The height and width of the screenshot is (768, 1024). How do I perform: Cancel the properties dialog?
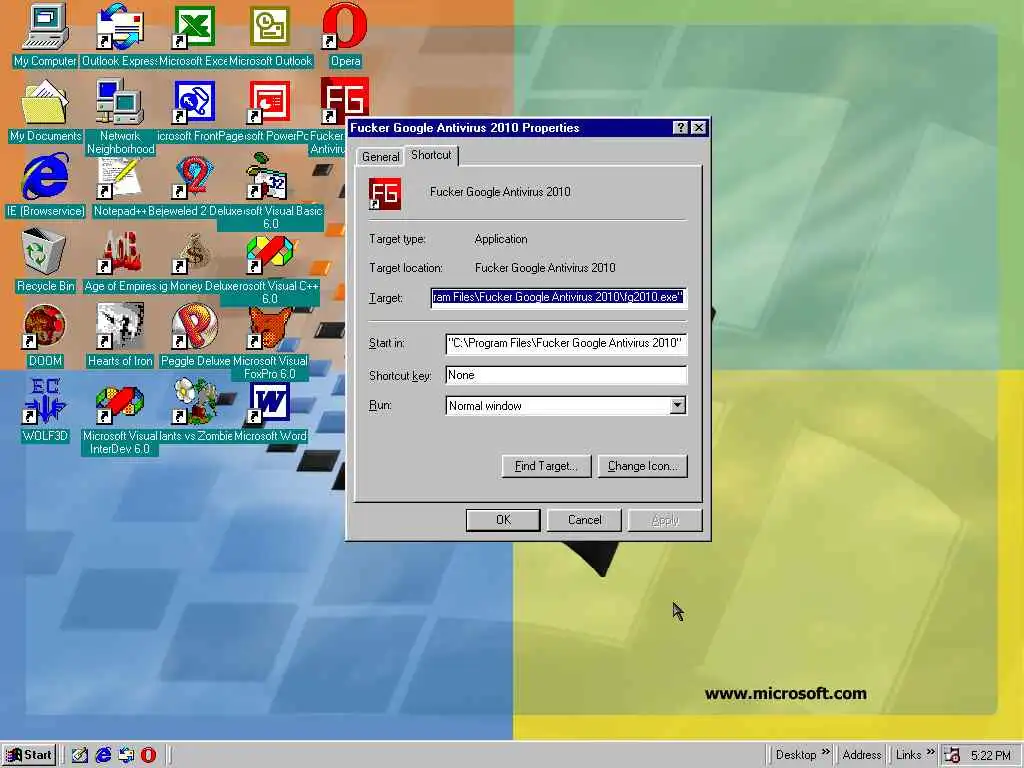coord(584,520)
